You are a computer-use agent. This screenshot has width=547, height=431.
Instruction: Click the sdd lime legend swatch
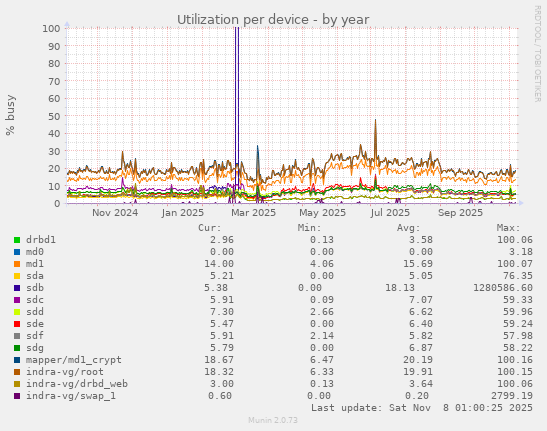point(17,312)
